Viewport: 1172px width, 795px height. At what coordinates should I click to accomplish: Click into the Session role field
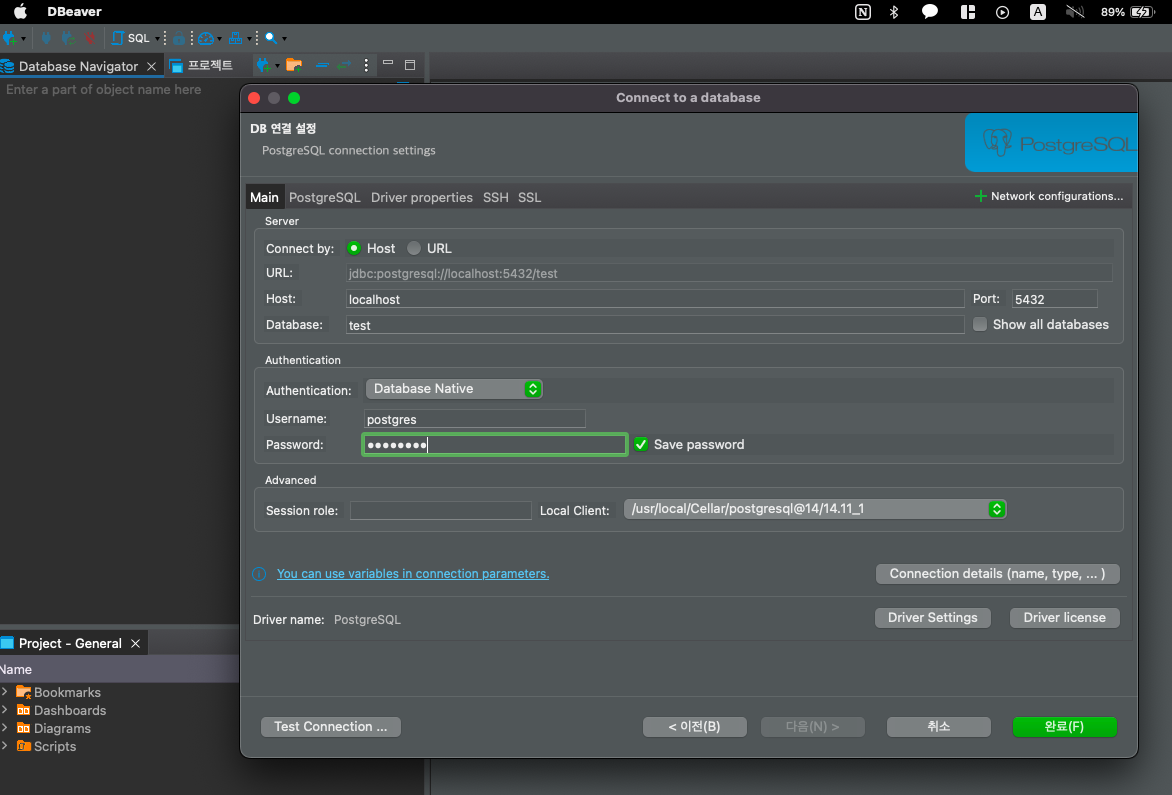440,510
